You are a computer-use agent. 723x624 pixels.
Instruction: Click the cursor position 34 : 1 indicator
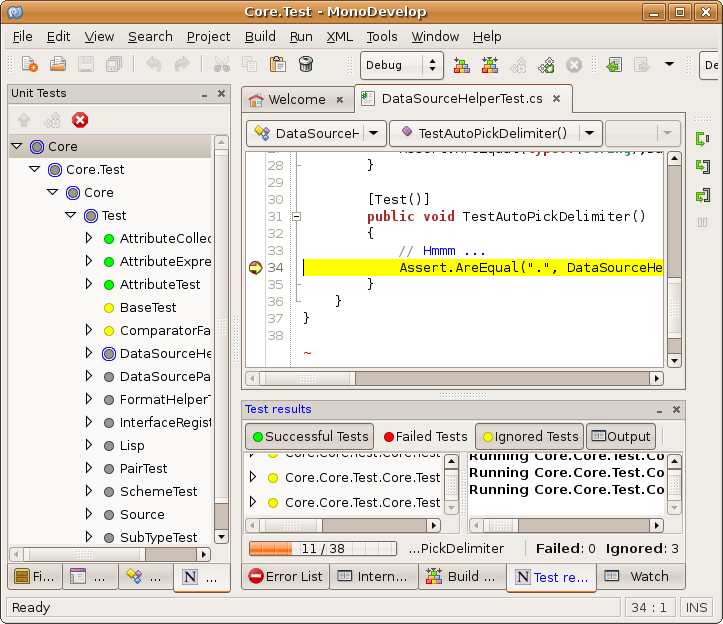click(649, 607)
